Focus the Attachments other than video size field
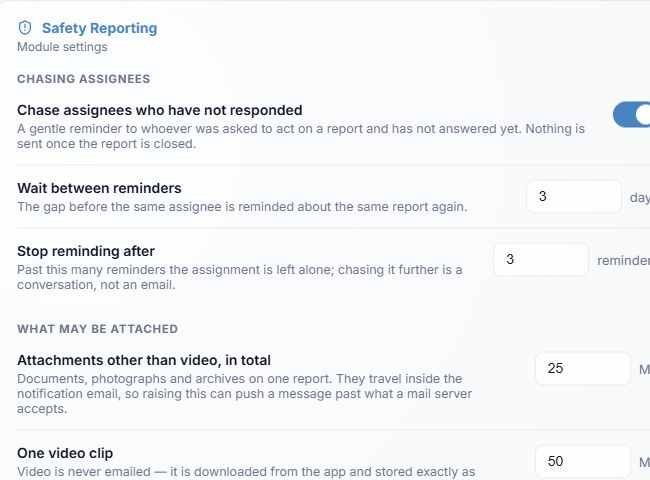650x480 pixels. (x=583, y=368)
